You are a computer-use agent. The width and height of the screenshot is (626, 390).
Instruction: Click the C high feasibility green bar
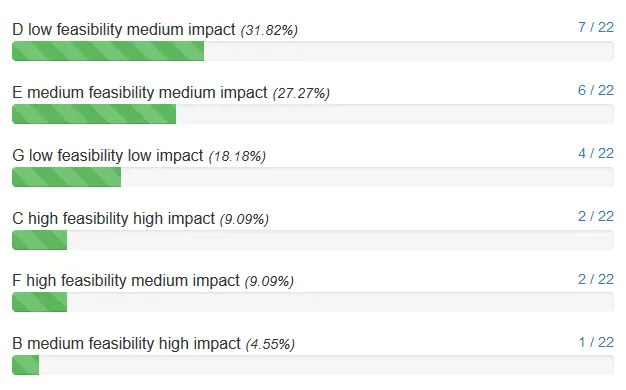tap(40, 240)
